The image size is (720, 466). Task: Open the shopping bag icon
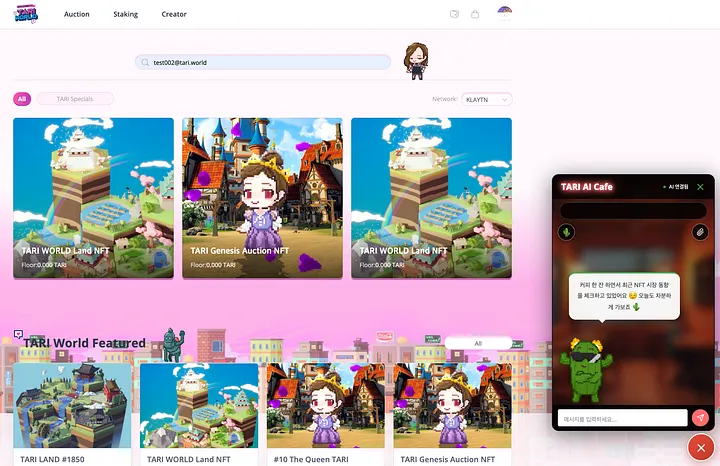475,14
